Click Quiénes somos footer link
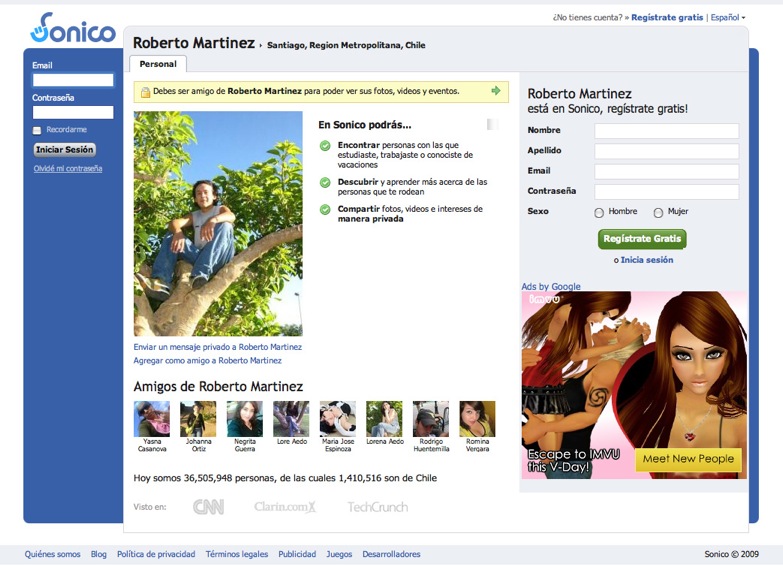783x582 pixels. point(52,554)
